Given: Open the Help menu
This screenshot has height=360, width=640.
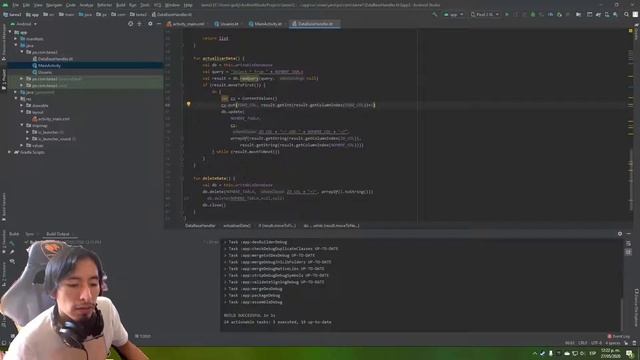Looking at the screenshot, I should [188, 5].
